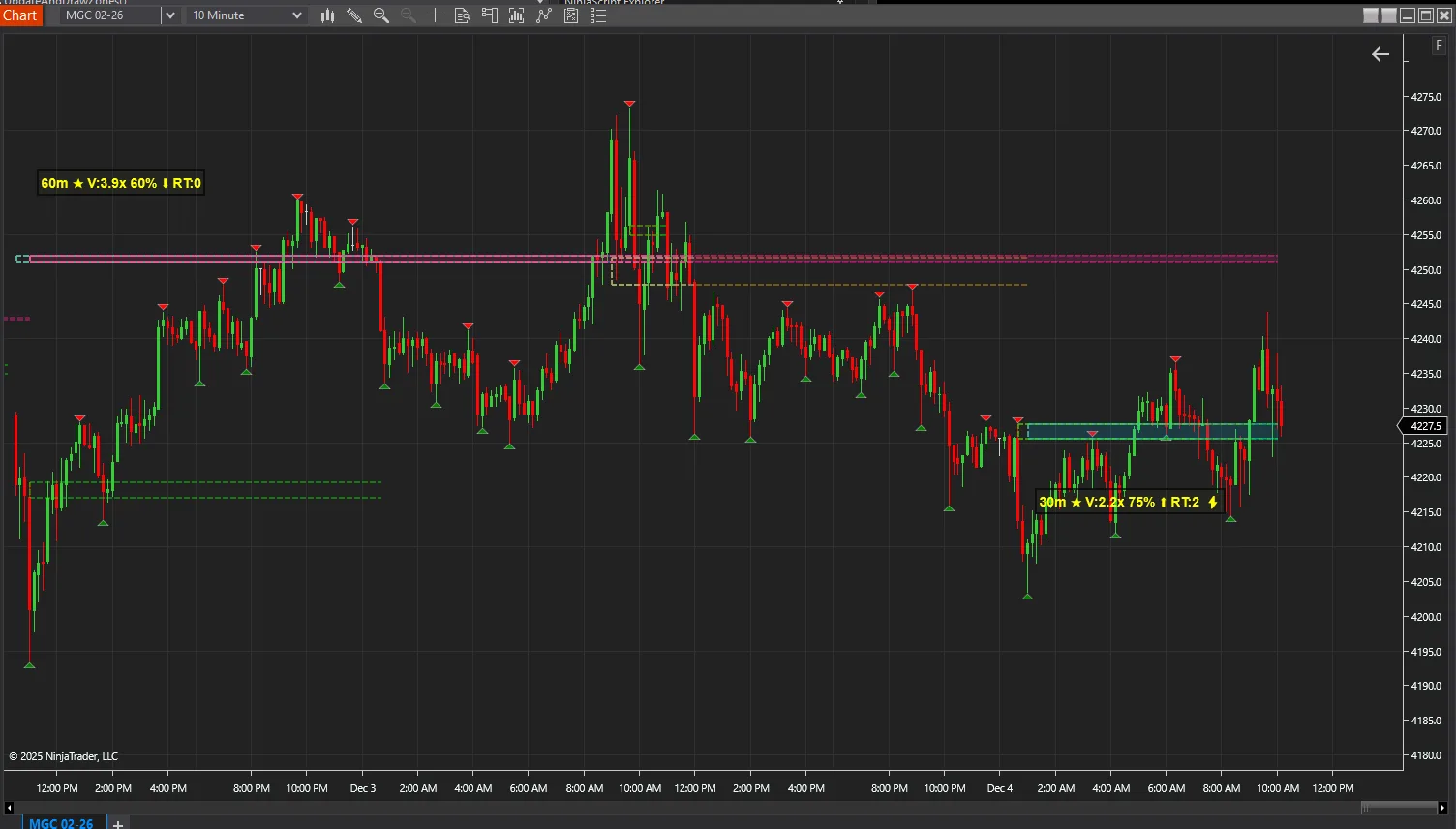The width and height of the screenshot is (1456, 829).
Task: Click the second gray window-link square
Action: [1389, 15]
